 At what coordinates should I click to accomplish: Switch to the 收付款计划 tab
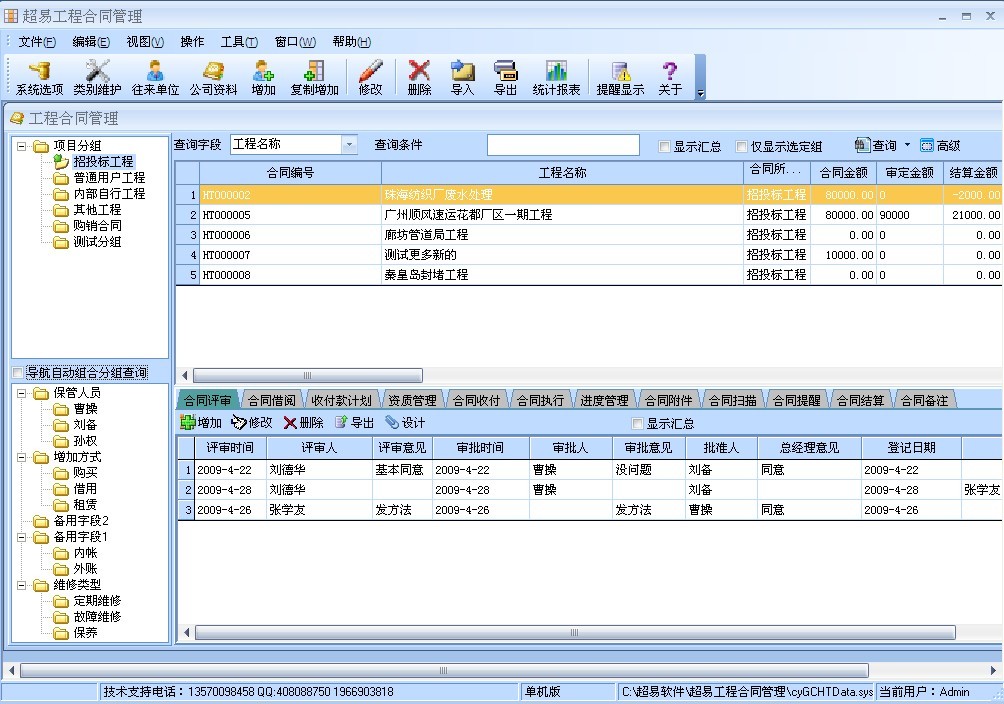point(340,400)
